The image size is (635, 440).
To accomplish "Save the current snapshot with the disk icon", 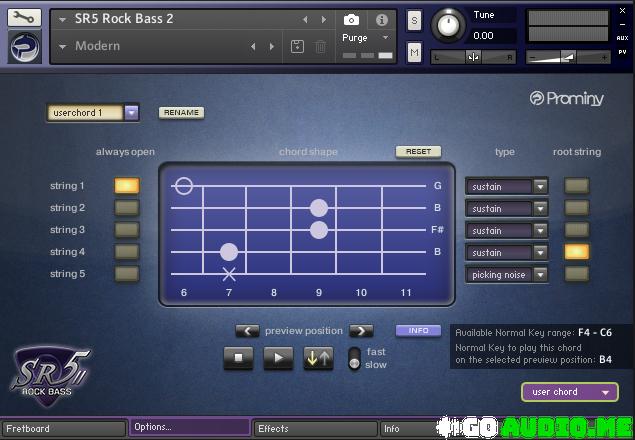I will click(x=297, y=47).
